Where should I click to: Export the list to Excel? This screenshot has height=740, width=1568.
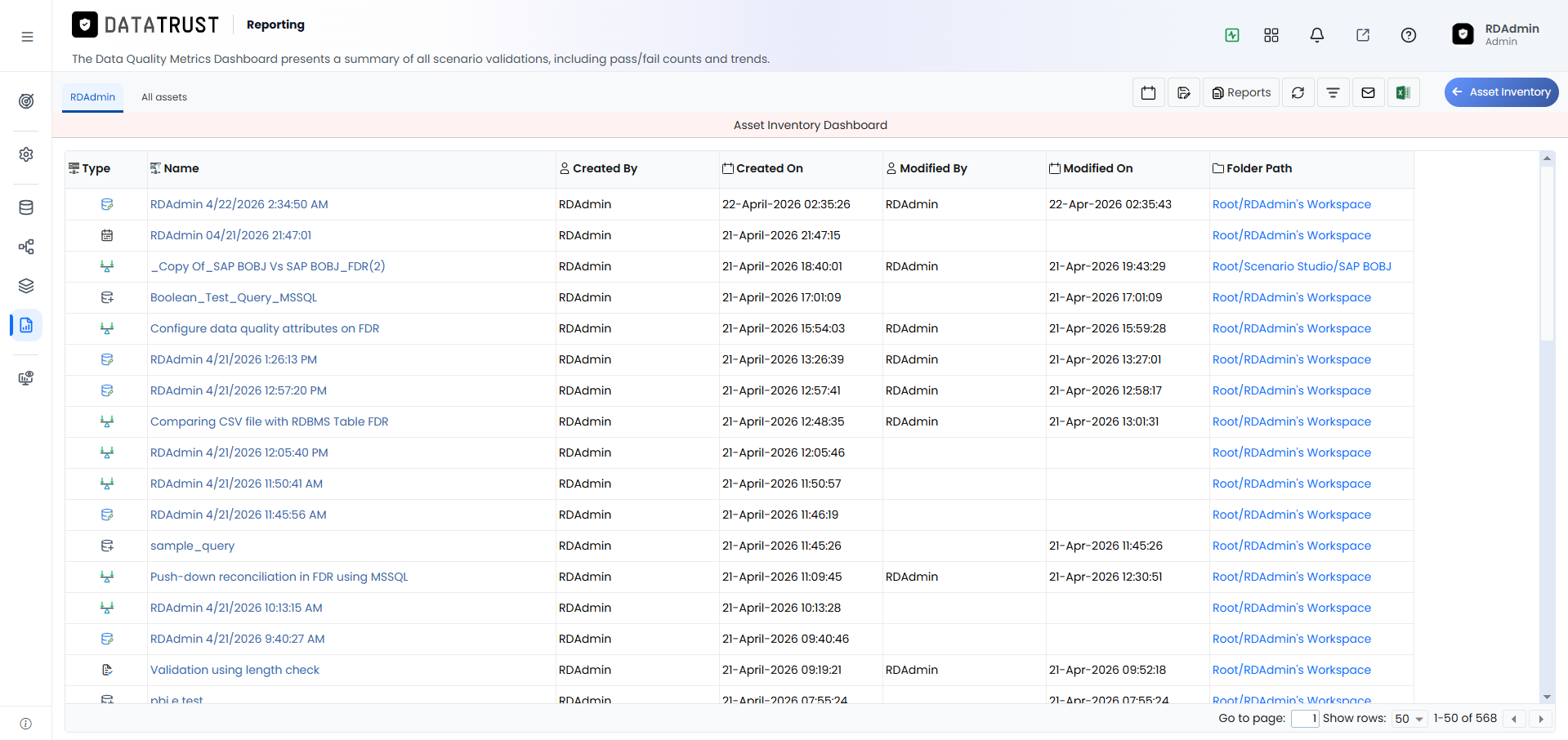[x=1403, y=92]
